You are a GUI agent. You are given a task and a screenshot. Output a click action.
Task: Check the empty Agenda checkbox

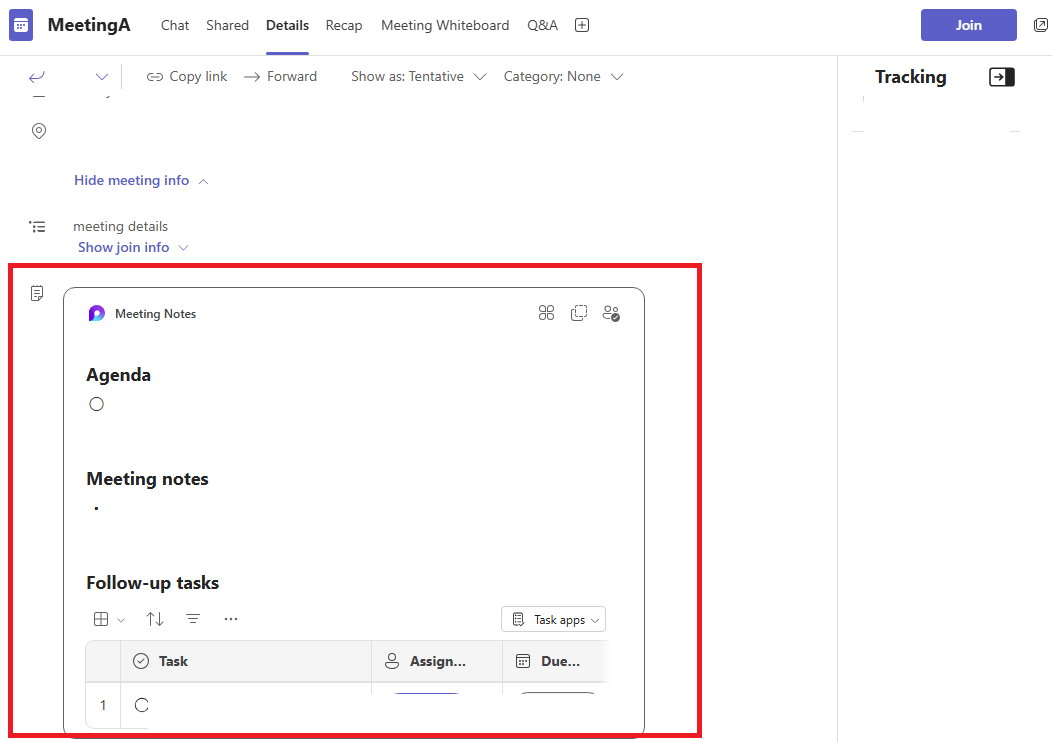click(96, 403)
